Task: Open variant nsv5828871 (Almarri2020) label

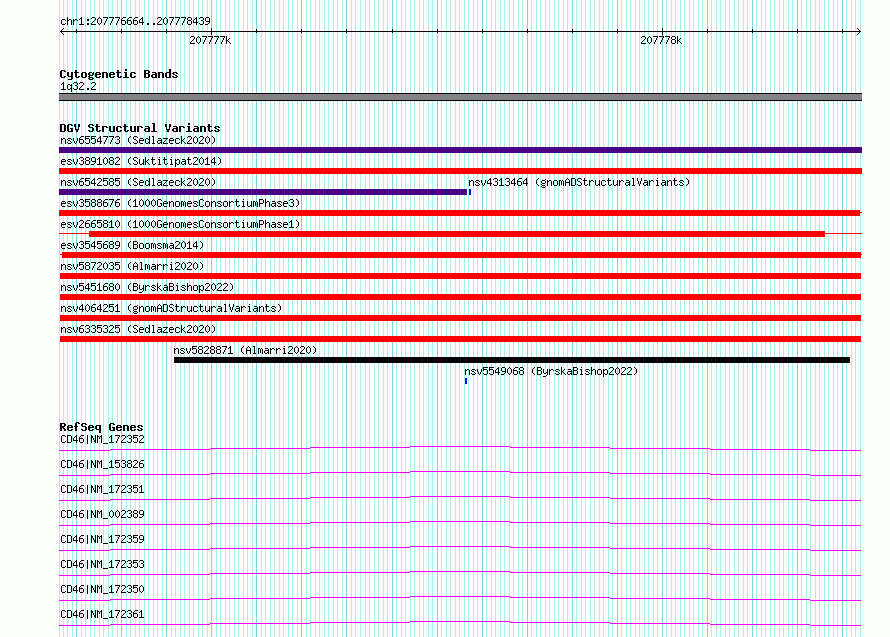Action: coord(245,350)
